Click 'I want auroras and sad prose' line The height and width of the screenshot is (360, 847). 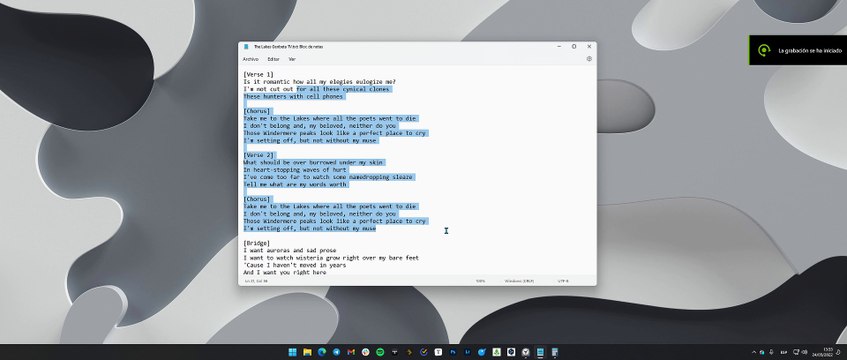pos(290,250)
